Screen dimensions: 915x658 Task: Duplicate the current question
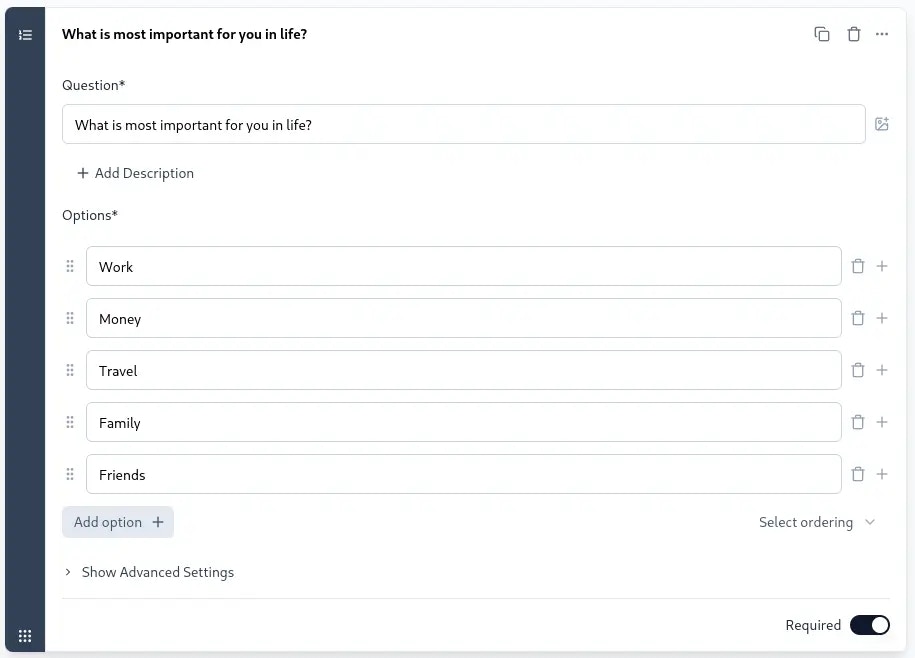coord(821,33)
